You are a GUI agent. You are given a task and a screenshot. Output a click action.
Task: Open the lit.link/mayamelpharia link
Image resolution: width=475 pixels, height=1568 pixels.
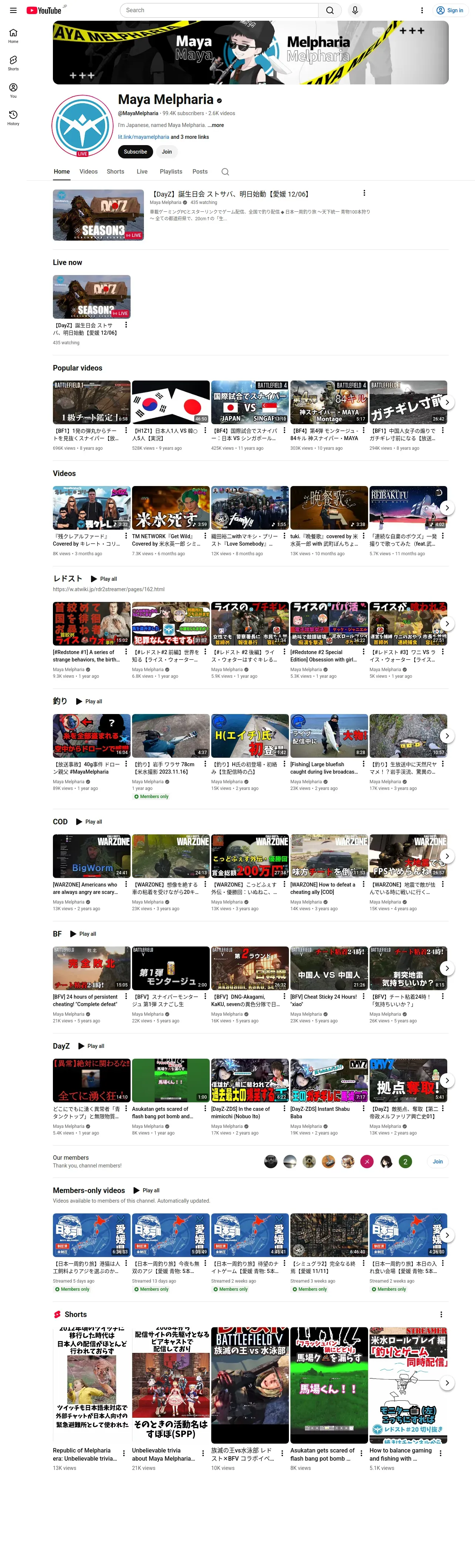point(144,137)
